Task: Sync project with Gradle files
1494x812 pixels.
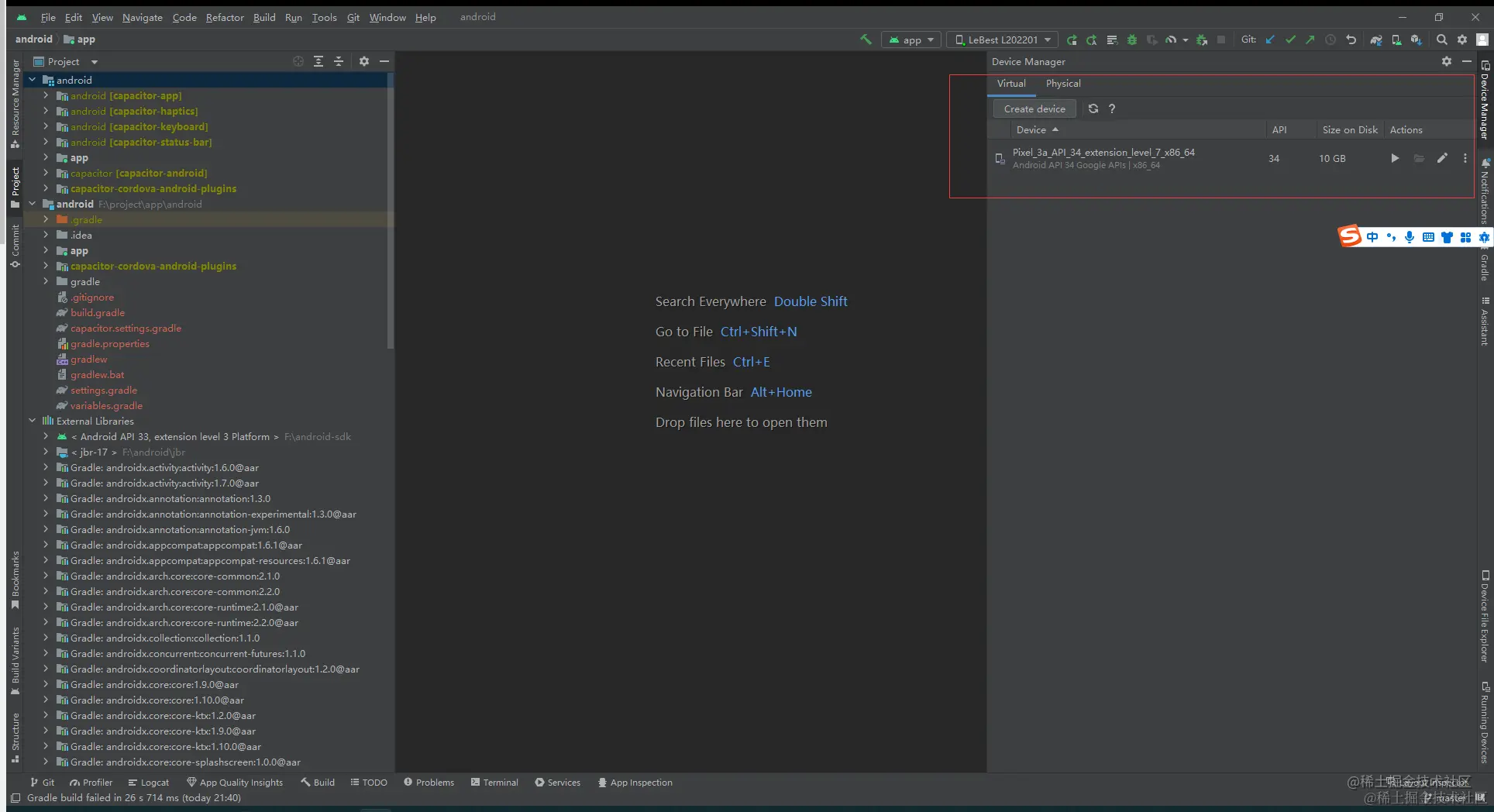Action: (x=1376, y=40)
